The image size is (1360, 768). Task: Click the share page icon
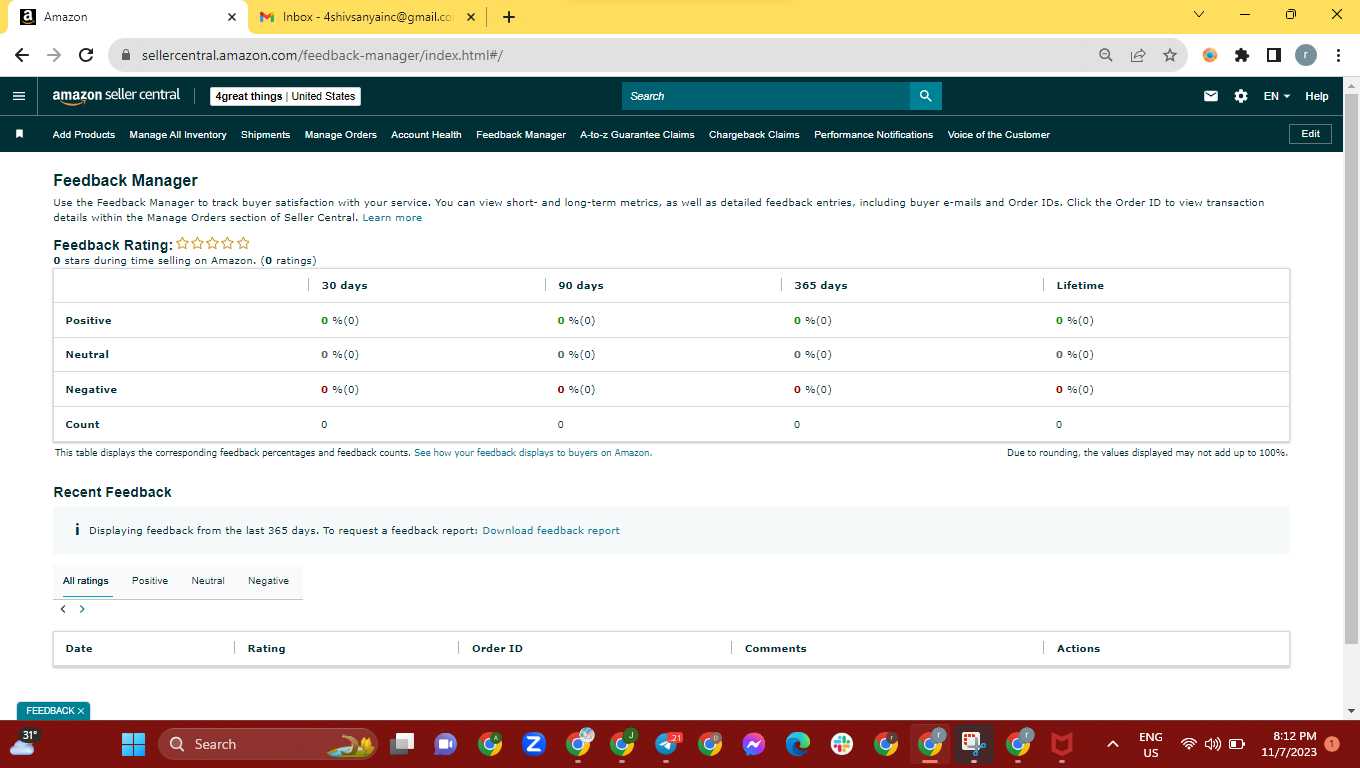[1138, 56]
